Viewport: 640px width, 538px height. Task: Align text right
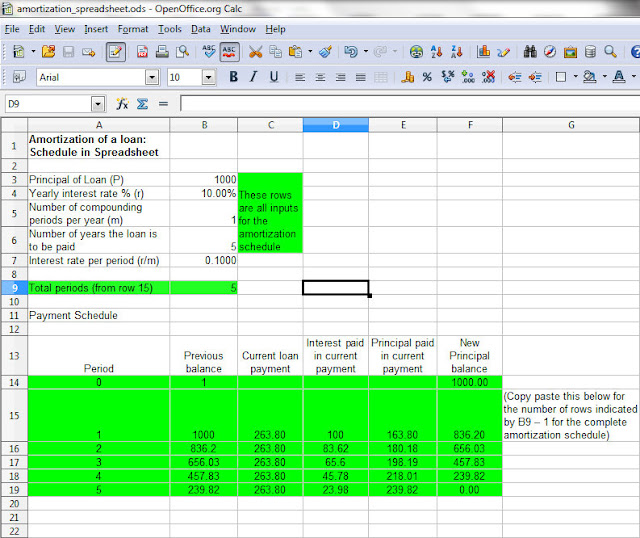[340, 77]
